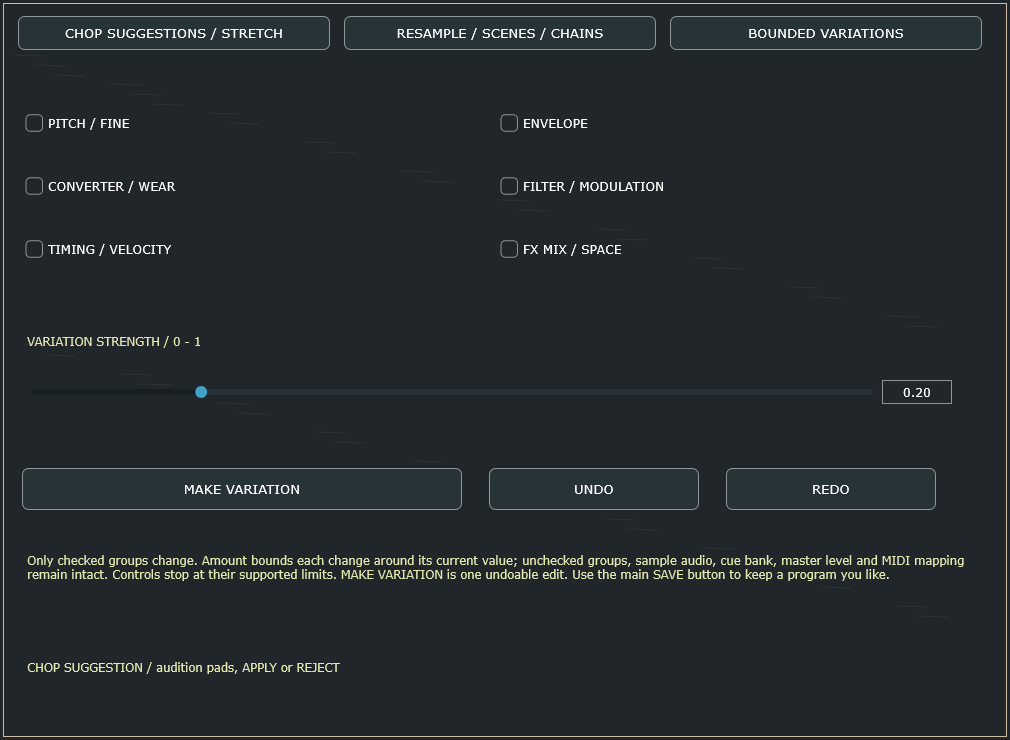1010x740 pixels.
Task: Click the Variation Strength slider handle
Action: pyautogui.click(x=201, y=392)
